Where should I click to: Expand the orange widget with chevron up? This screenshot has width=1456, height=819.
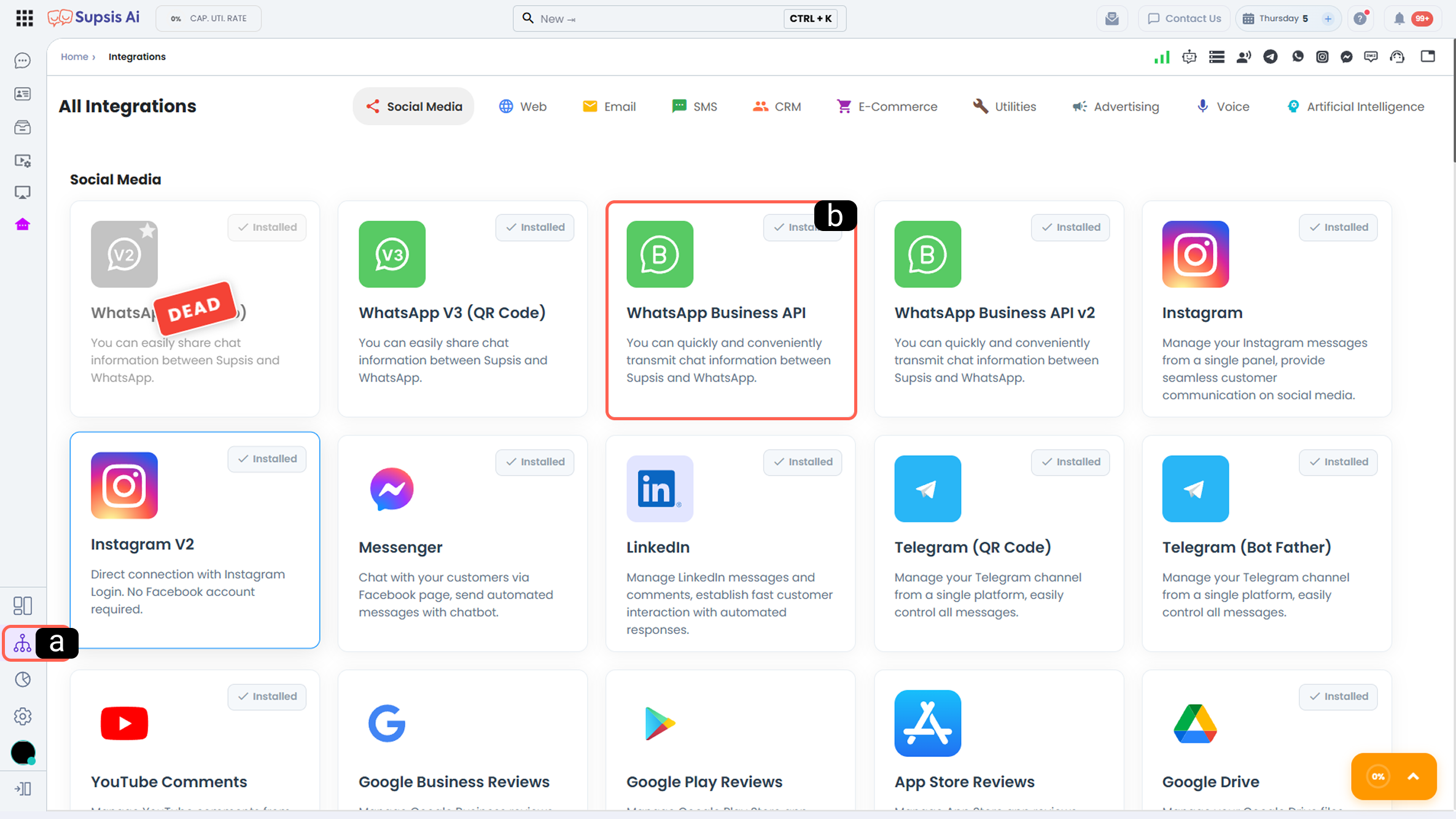[1413, 777]
